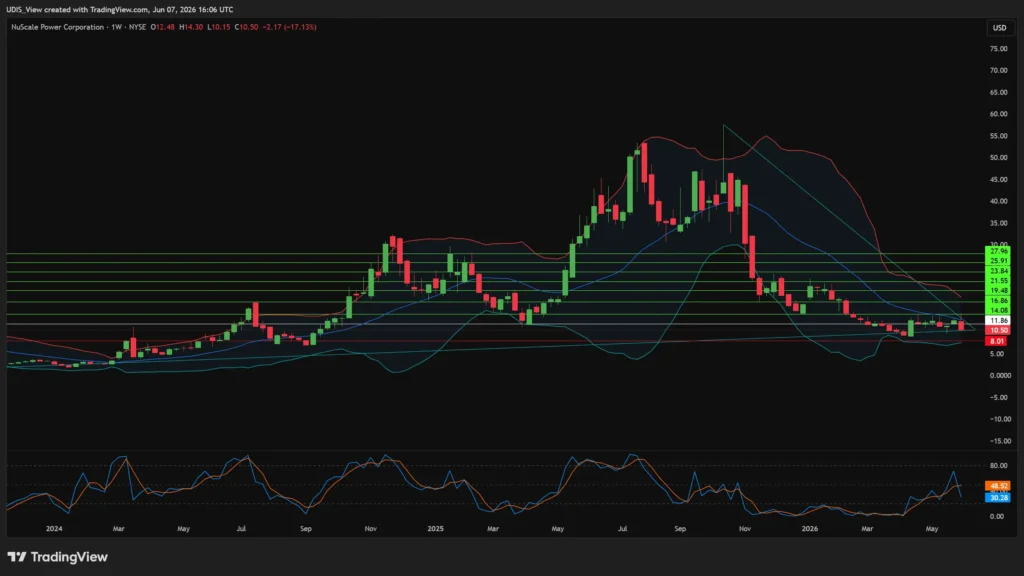Click the green 27.96 price level label
The height and width of the screenshot is (576, 1024).
998,251
